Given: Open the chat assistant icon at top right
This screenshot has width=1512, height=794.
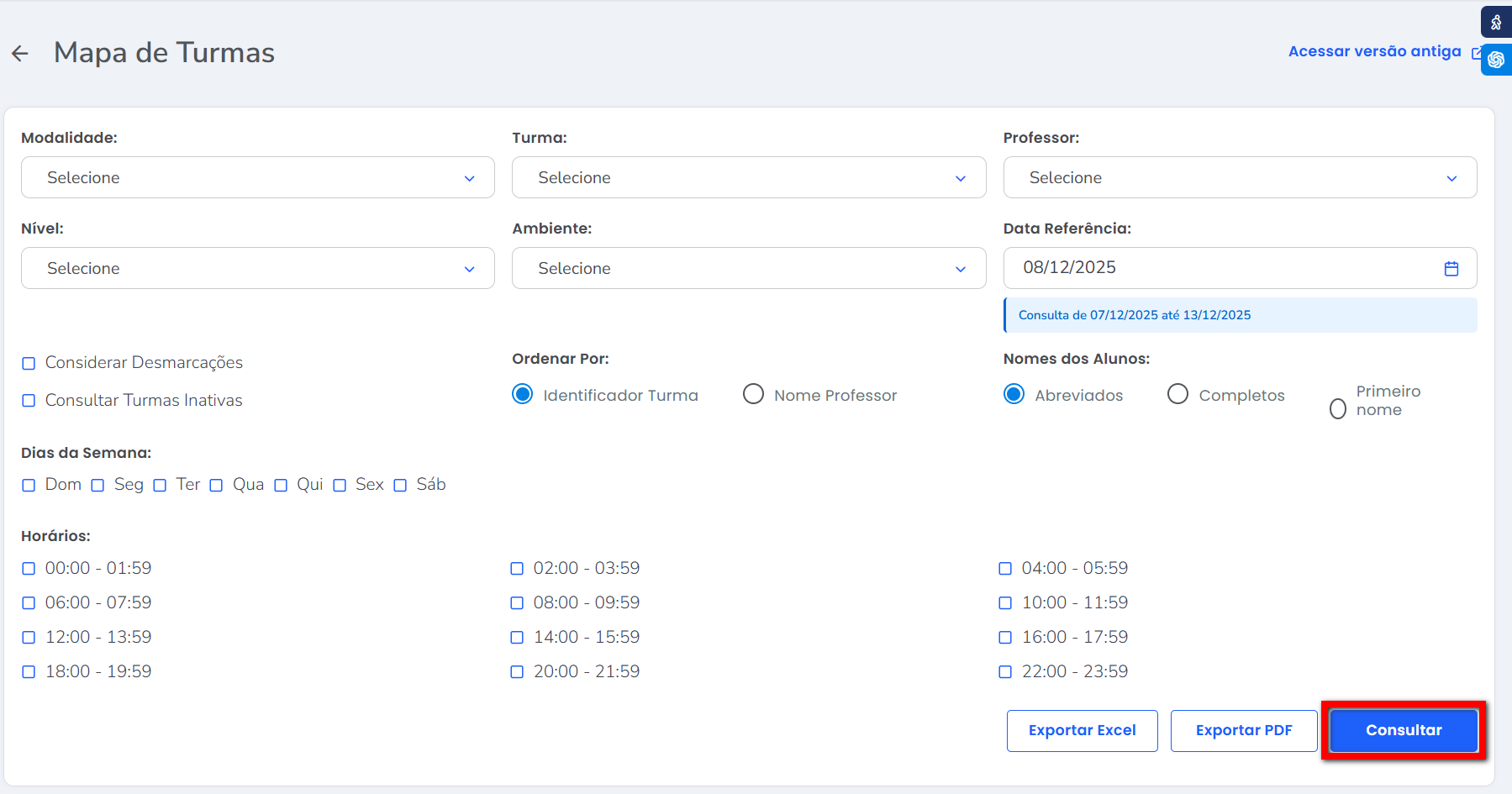Looking at the screenshot, I should click(1496, 60).
